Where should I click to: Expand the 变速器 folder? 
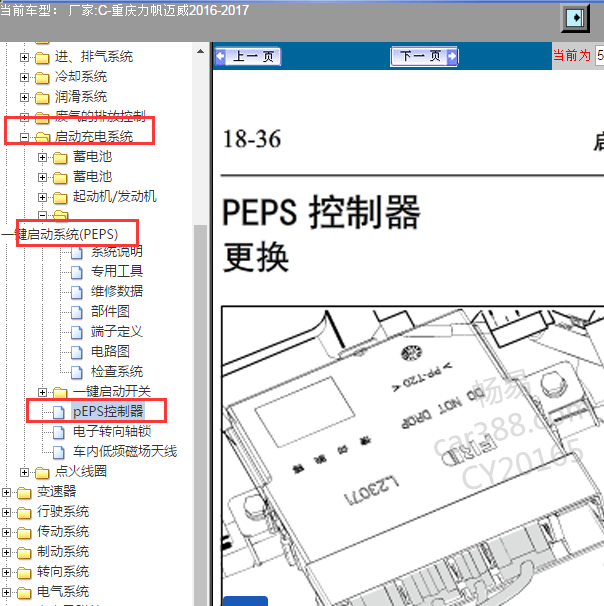tap(6, 492)
